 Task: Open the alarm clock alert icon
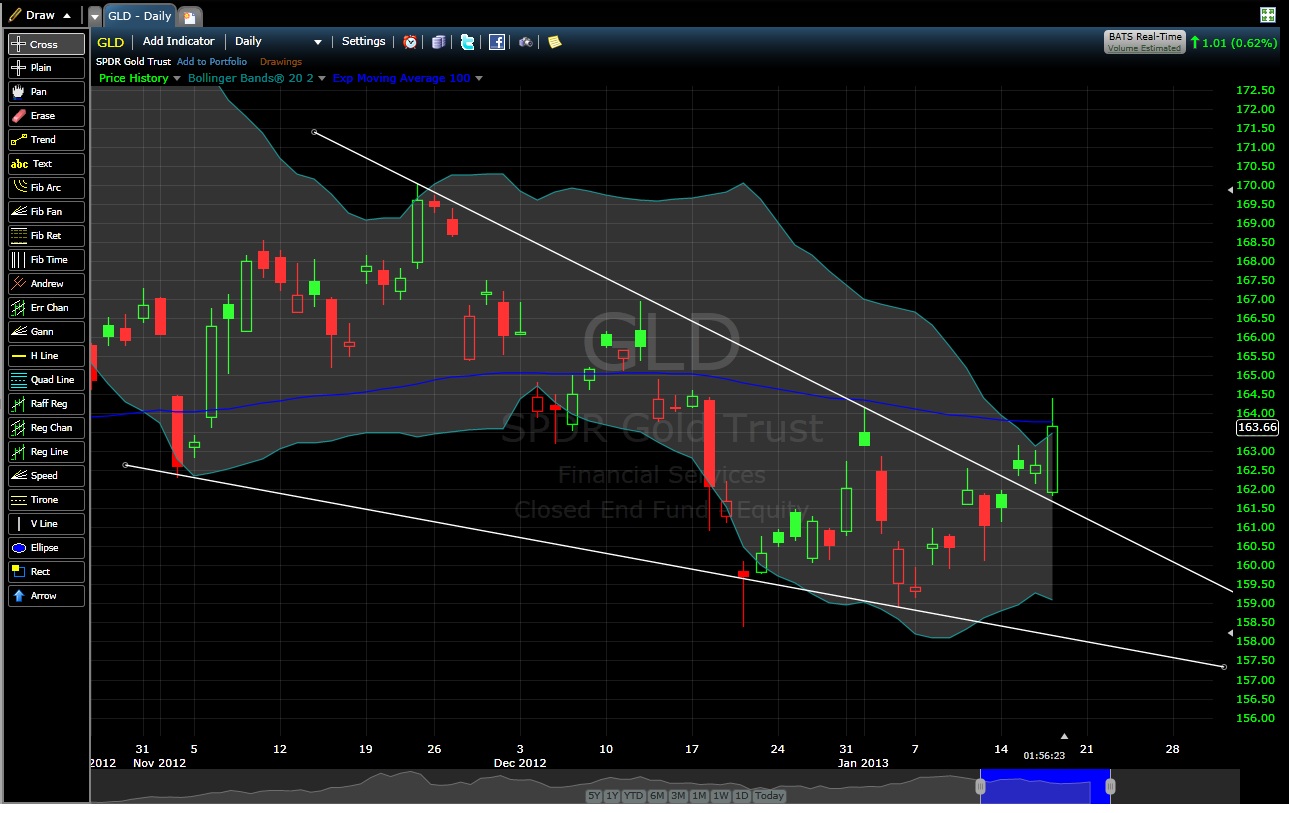[x=410, y=42]
